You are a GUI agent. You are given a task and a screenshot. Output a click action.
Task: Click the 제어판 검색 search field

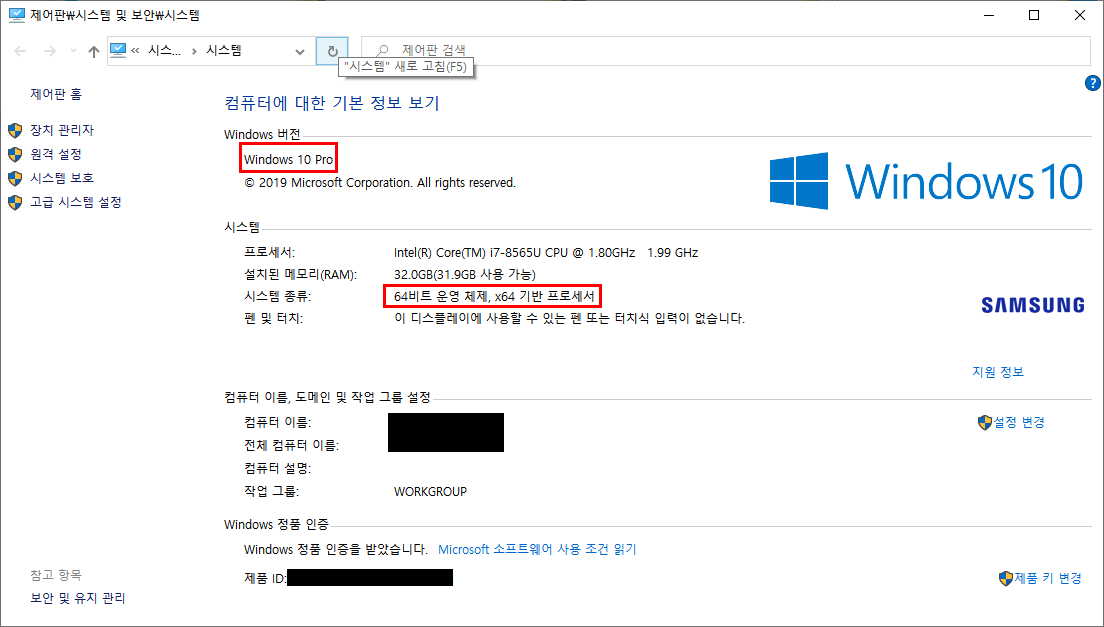pos(726,51)
